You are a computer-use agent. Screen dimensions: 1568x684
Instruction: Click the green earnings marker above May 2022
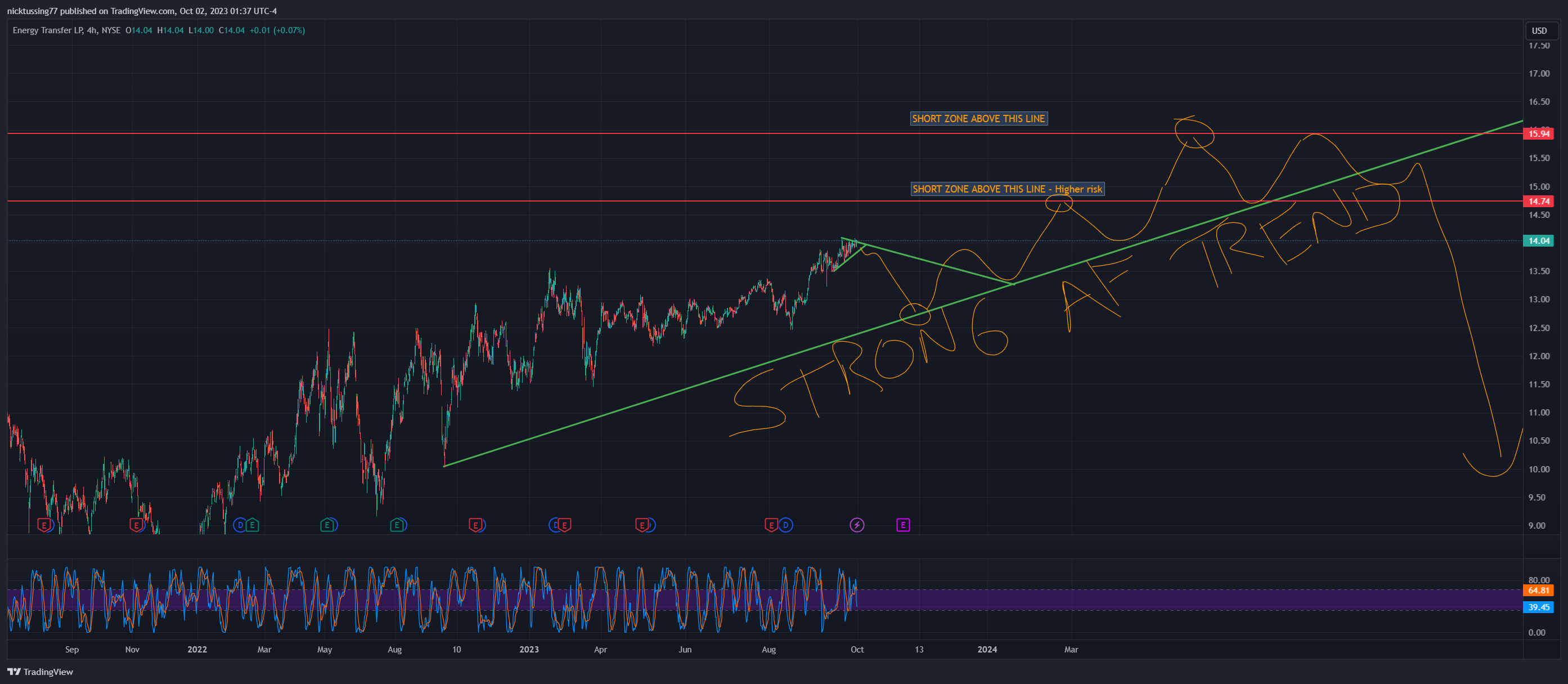327,525
